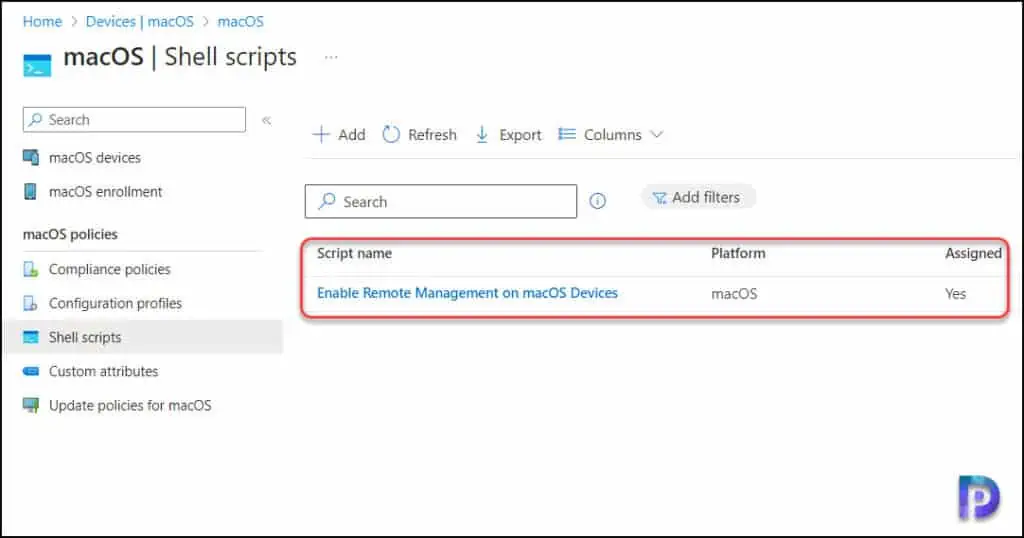Sort by Assigned column header
Viewport: 1024px width, 538px height.
pos(973,253)
